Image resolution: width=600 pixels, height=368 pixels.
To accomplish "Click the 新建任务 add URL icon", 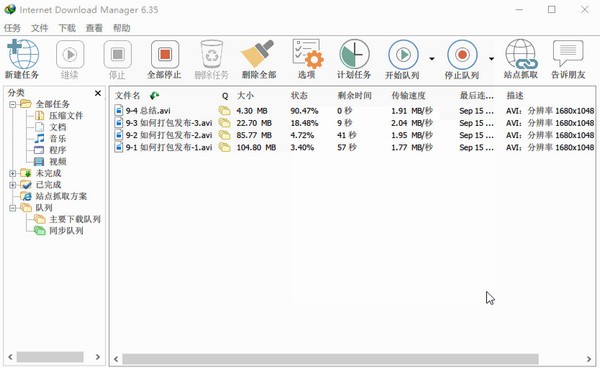I will point(22,54).
